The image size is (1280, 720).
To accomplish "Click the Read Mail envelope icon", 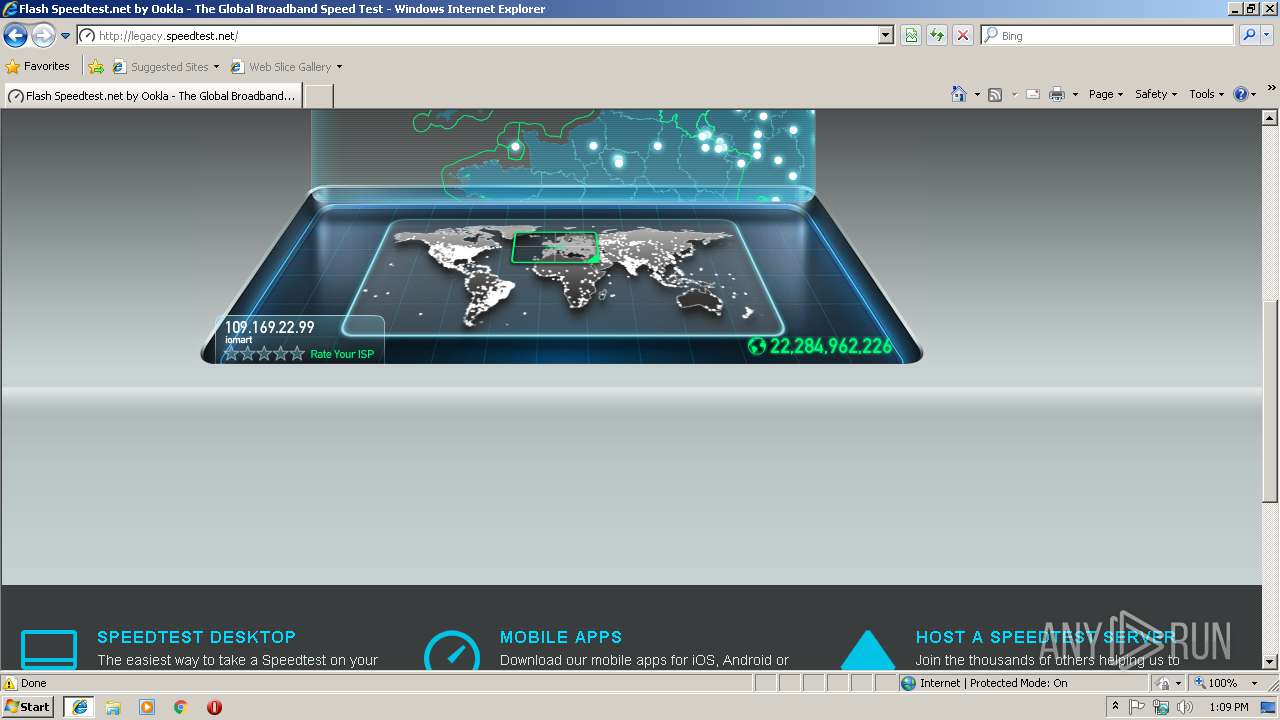I will (1033, 94).
